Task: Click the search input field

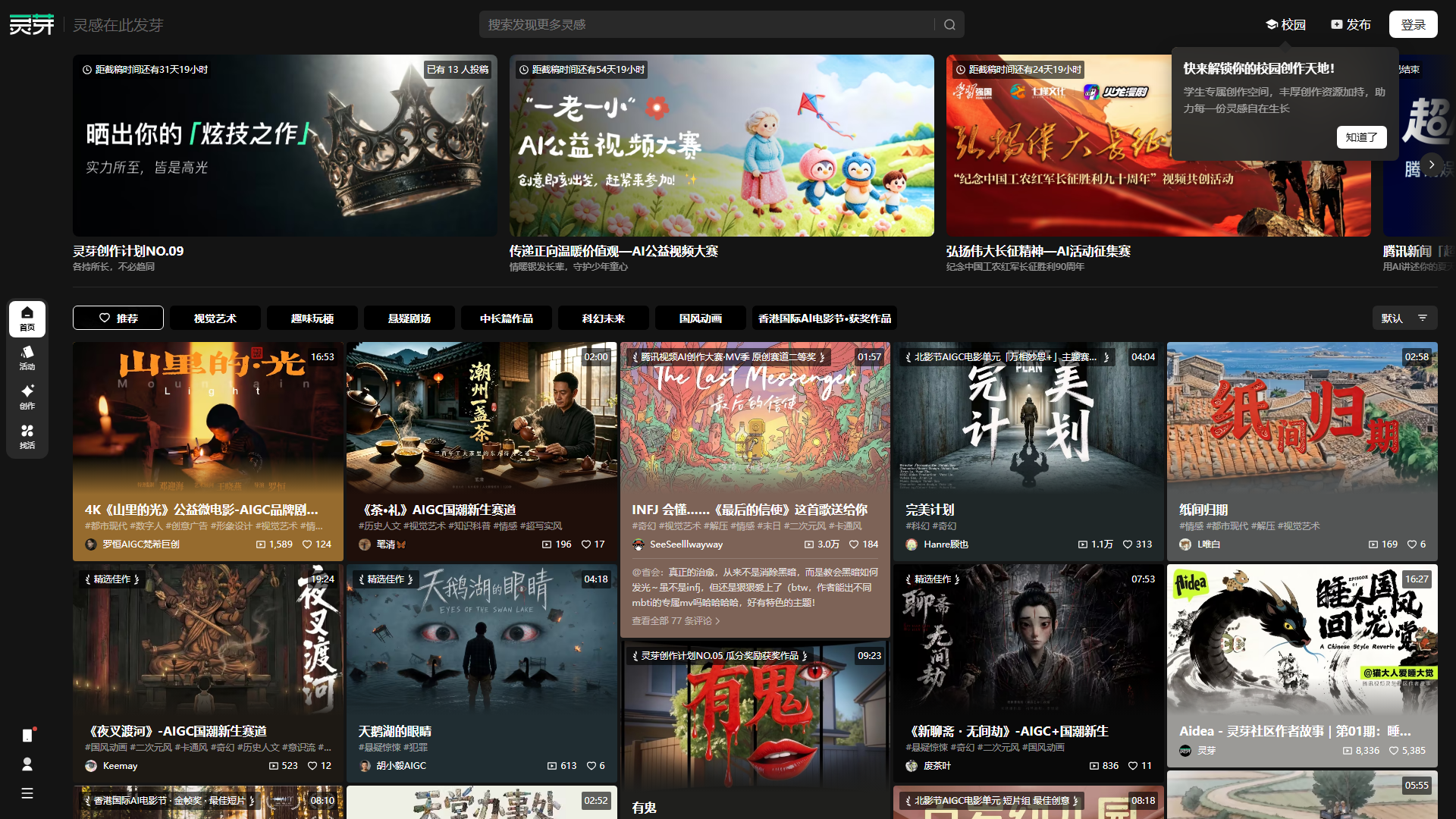Action: [707, 25]
